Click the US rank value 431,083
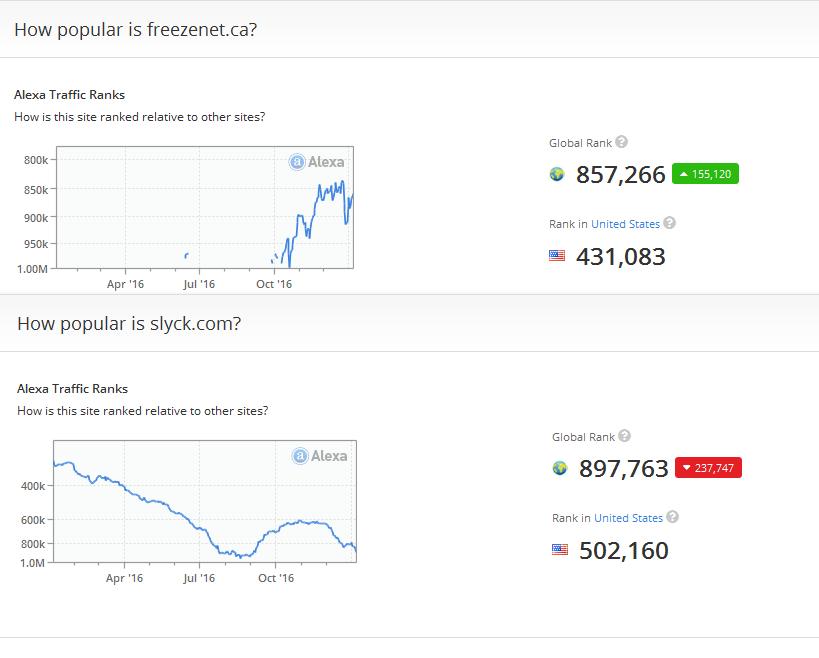Screen dimensions: 819x658 pos(621,257)
